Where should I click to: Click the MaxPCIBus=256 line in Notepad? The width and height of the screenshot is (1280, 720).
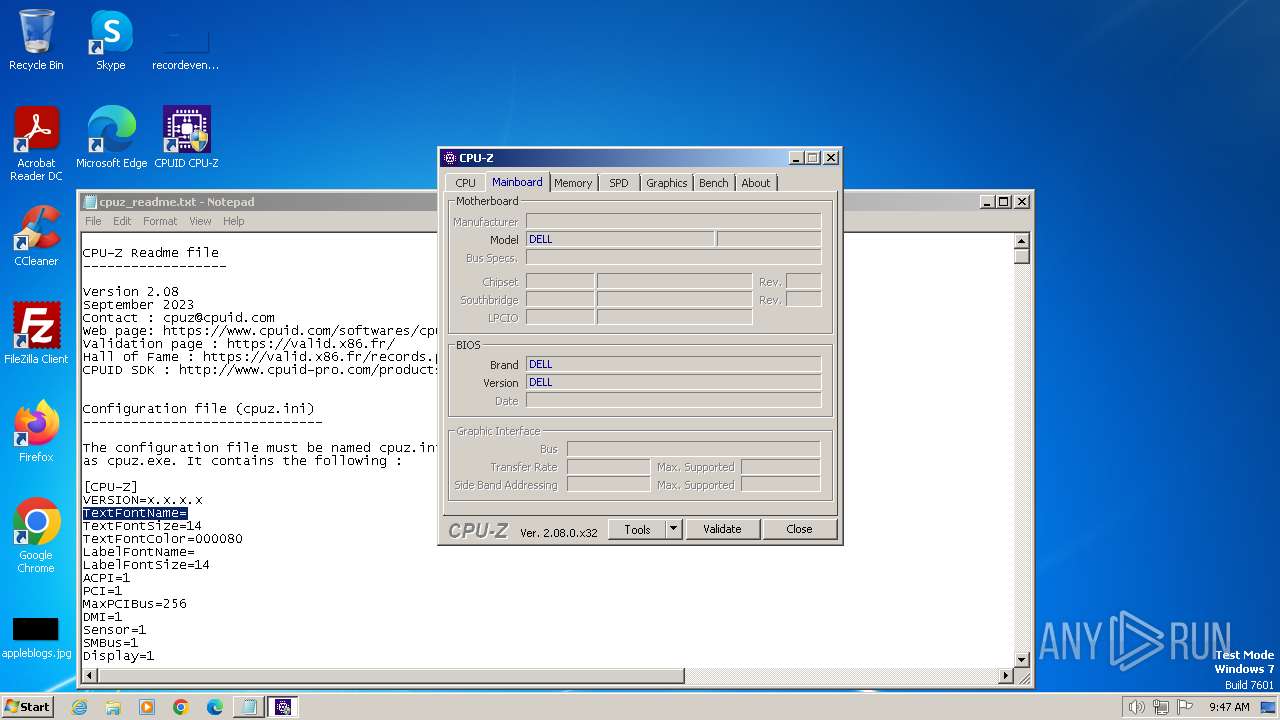(134, 604)
